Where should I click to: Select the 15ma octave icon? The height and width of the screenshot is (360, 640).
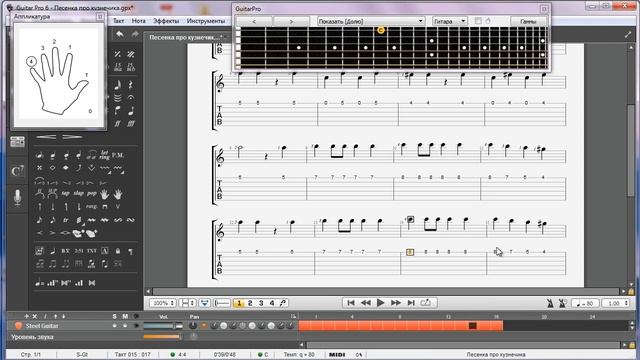tap(118, 67)
